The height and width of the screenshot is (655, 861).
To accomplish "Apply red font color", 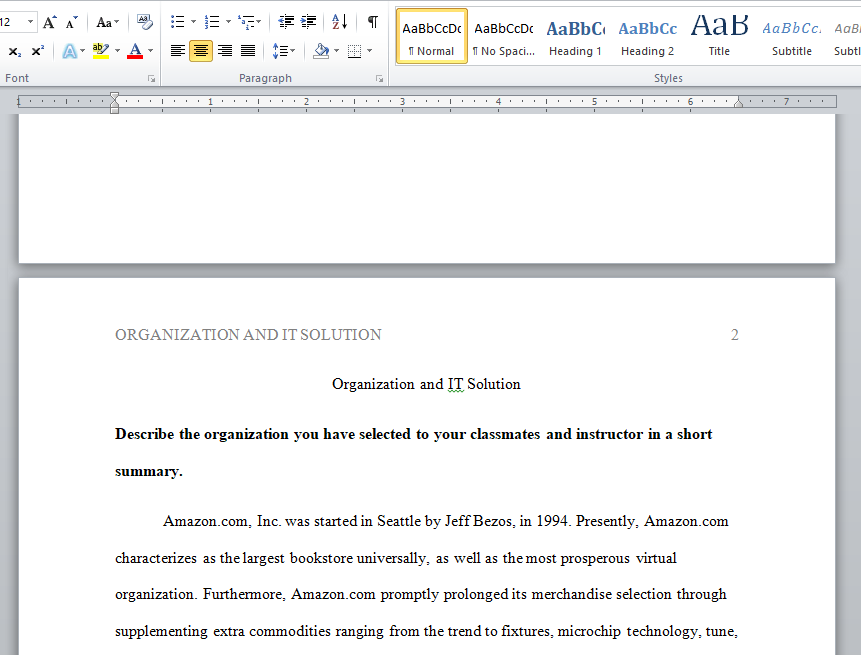I will coord(135,51).
